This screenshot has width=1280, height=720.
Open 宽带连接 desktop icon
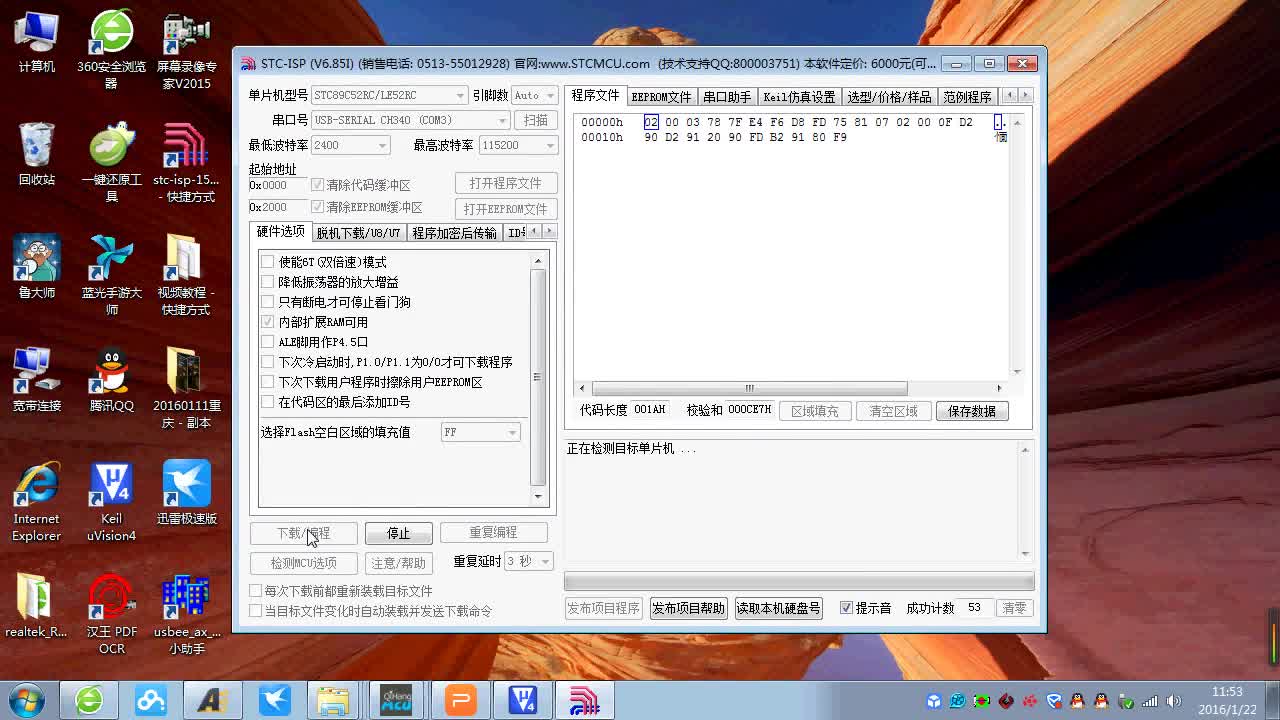coord(37,381)
